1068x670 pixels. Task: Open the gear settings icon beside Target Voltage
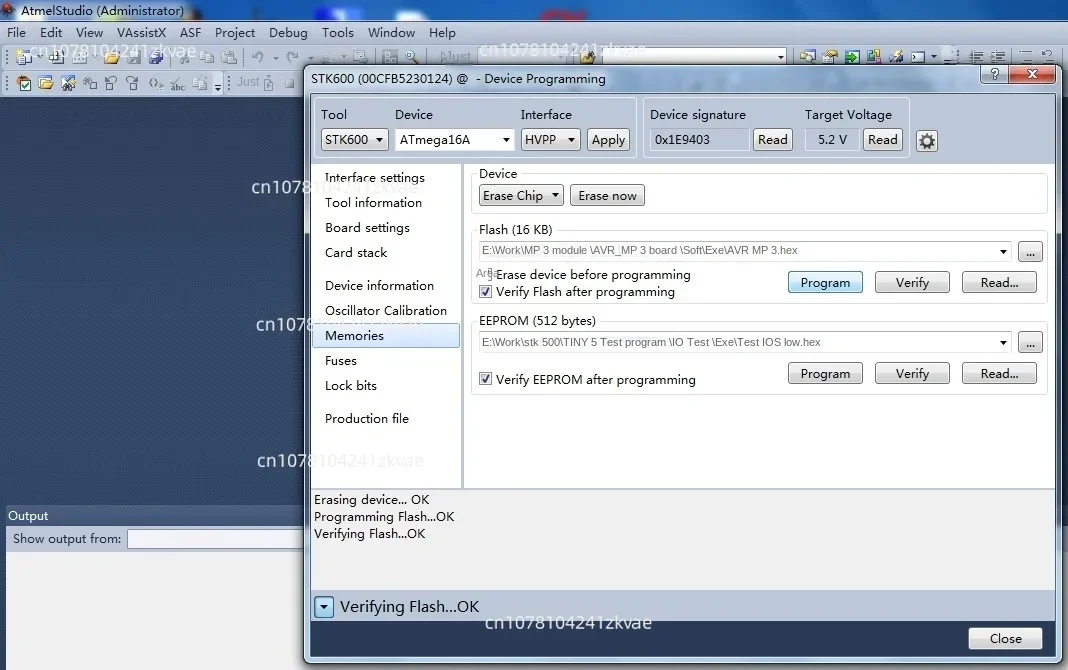[926, 141]
